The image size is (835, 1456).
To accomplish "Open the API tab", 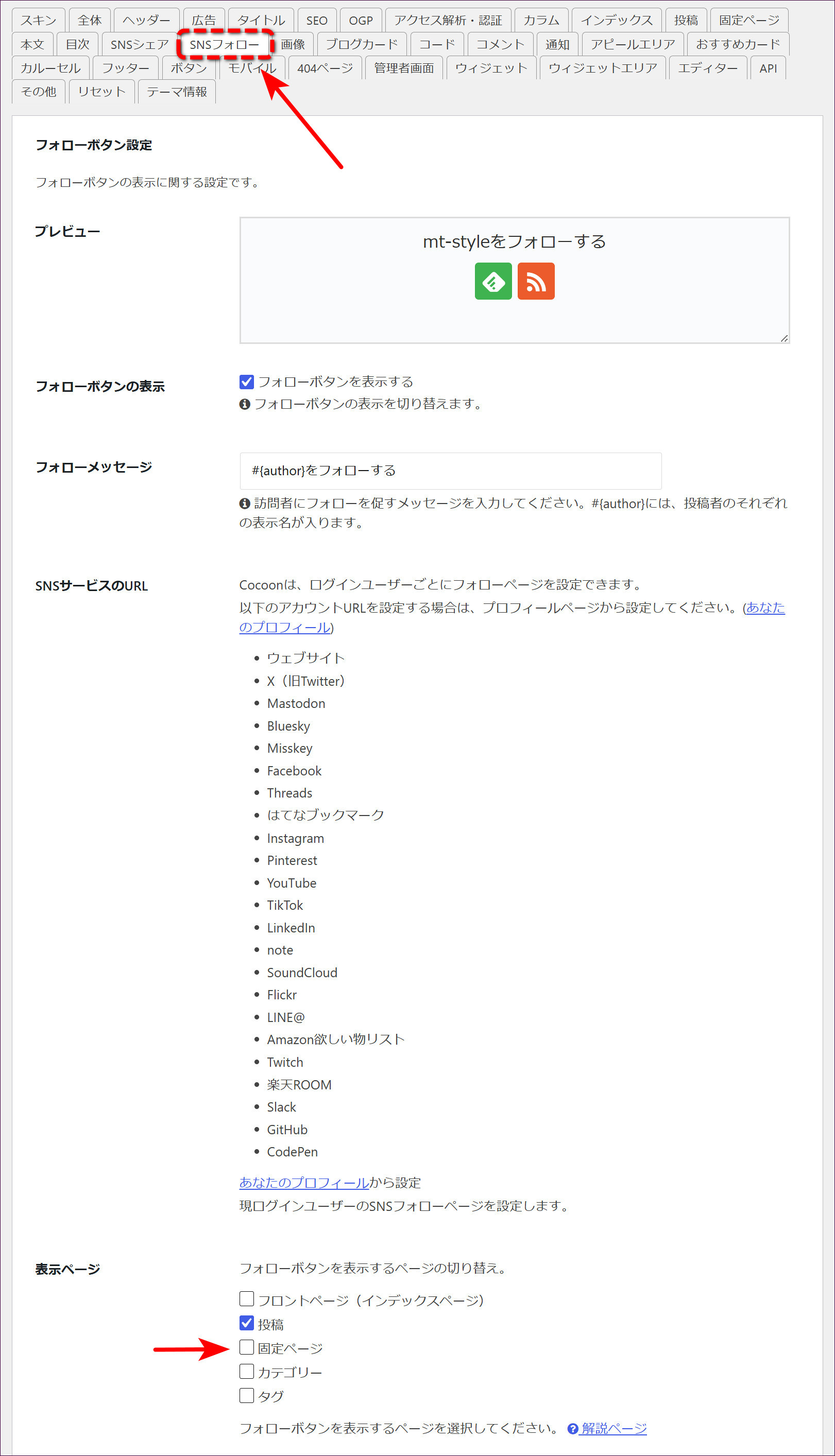I will [768, 68].
